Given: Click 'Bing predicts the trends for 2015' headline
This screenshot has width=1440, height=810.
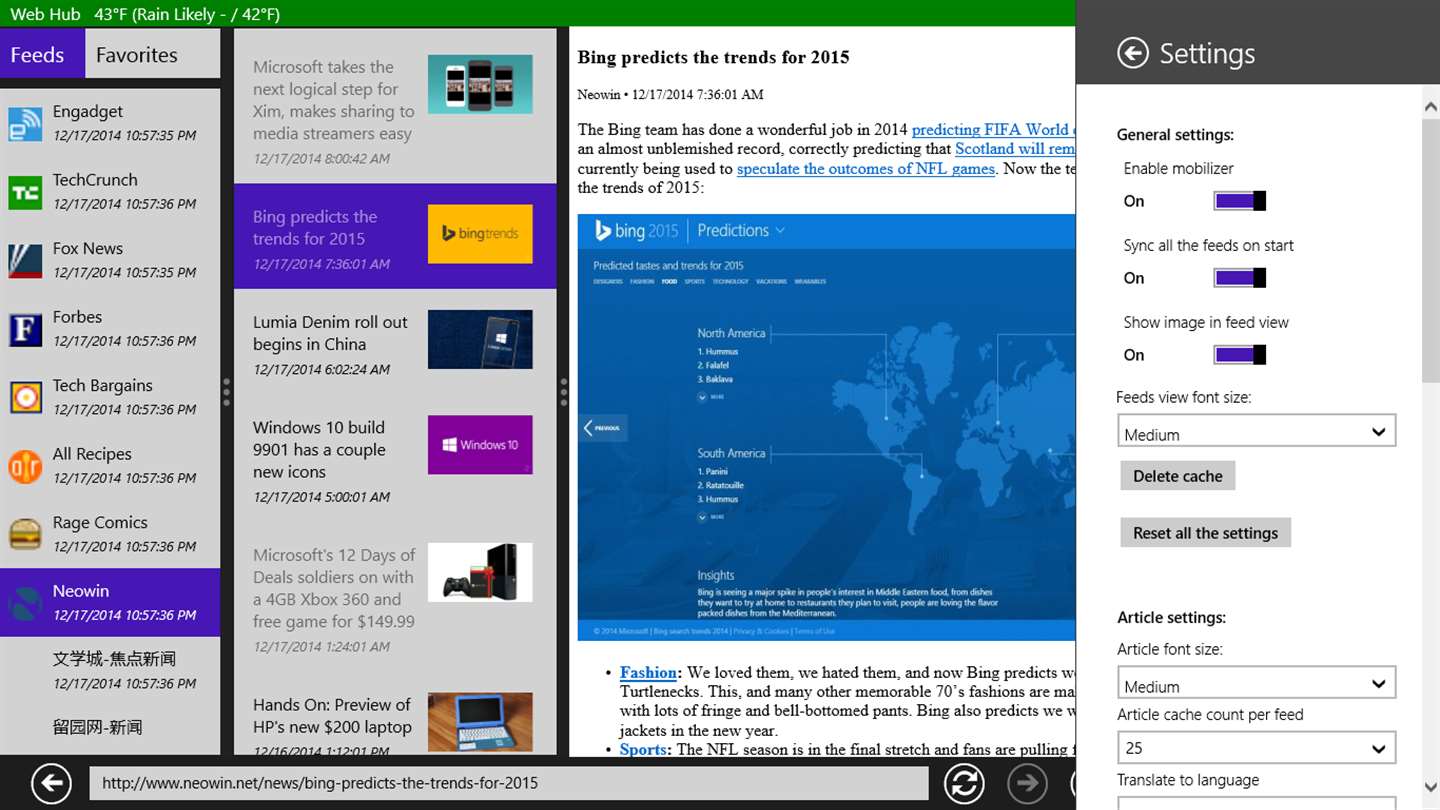Looking at the screenshot, I should click(713, 57).
